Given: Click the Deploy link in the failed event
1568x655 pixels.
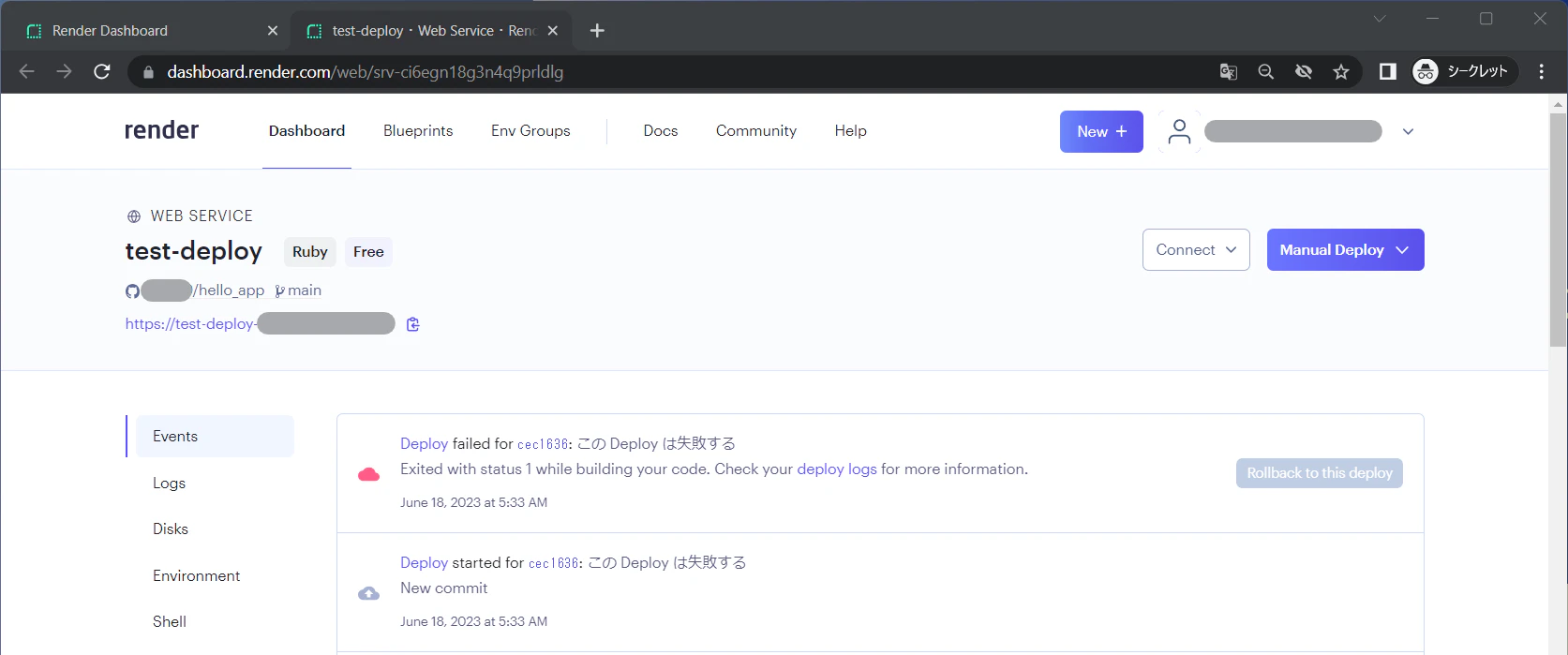Looking at the screenshot, I should tap(425, 444).
